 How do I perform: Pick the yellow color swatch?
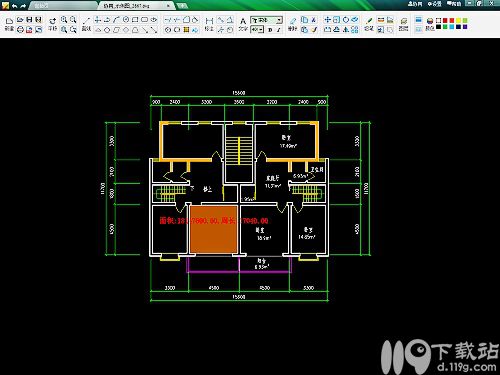point(458,21)
